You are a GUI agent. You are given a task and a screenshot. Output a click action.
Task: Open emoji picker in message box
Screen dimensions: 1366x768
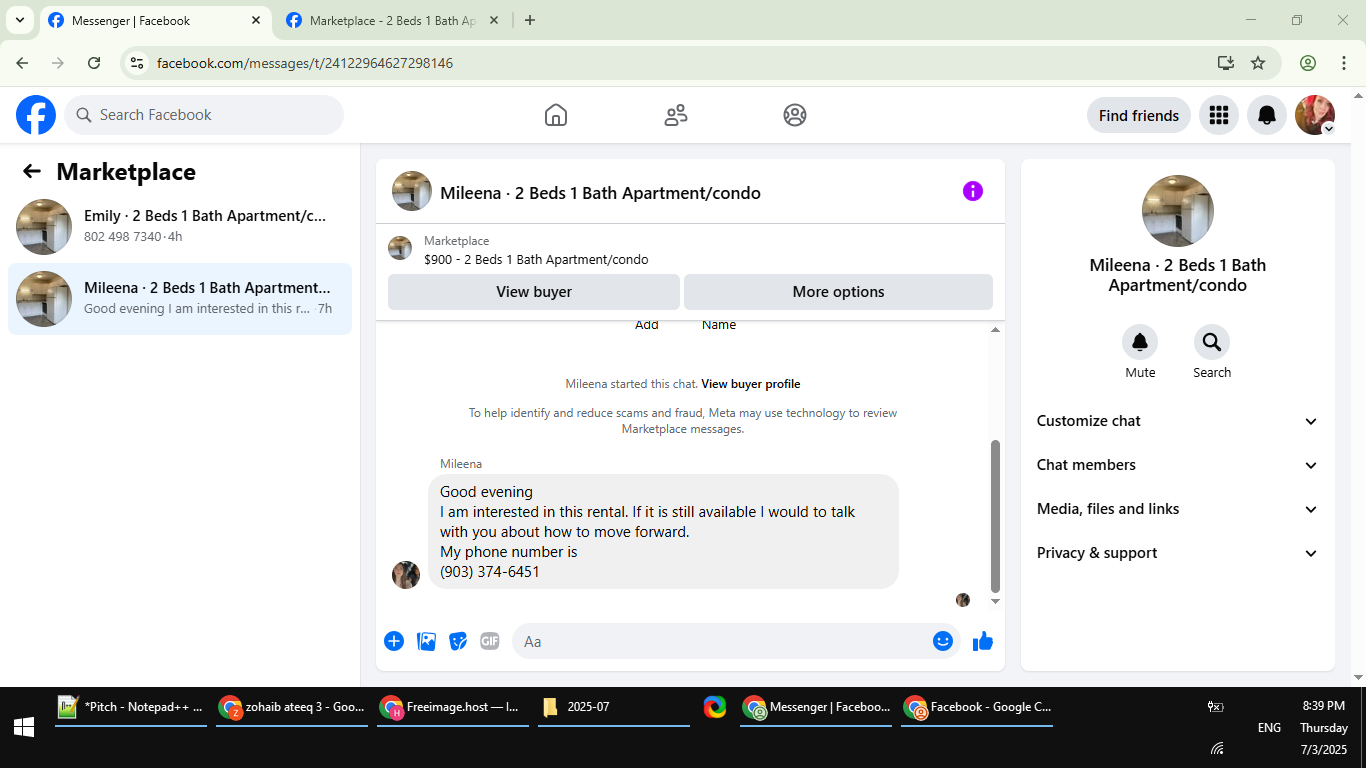tap(943, 641)
